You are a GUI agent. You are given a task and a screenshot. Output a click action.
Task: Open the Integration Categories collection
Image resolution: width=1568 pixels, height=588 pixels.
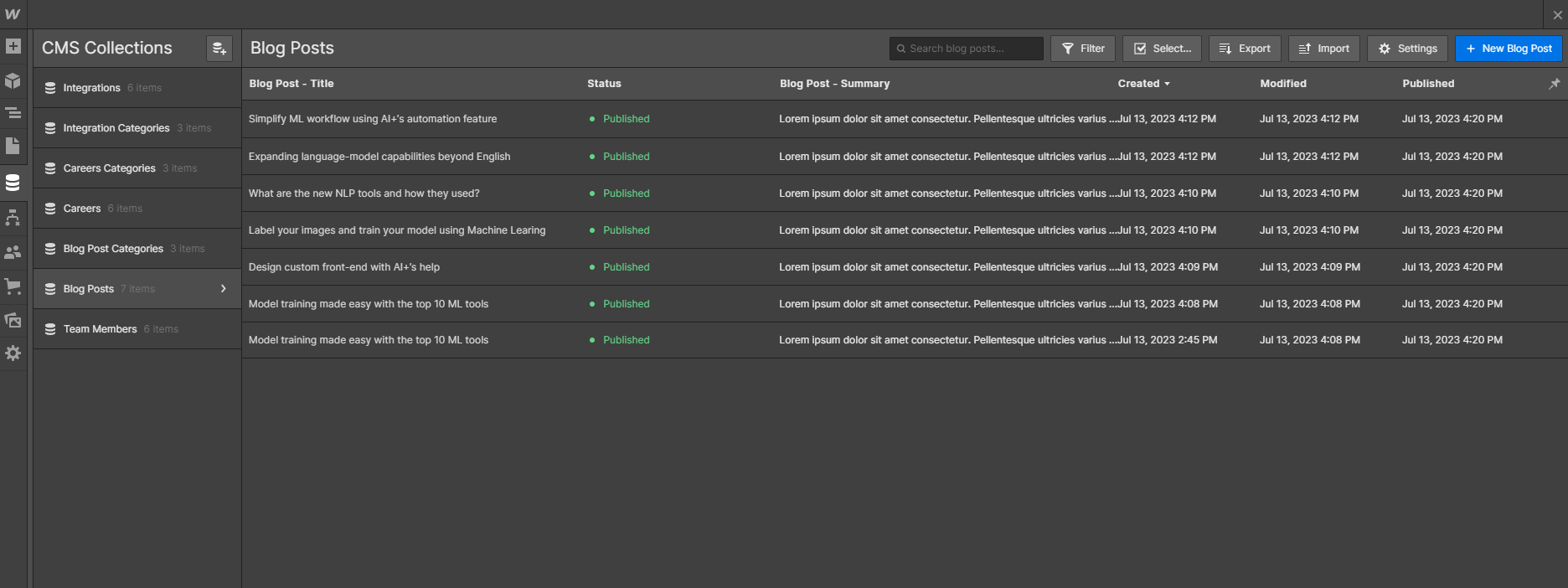(137, 128)
